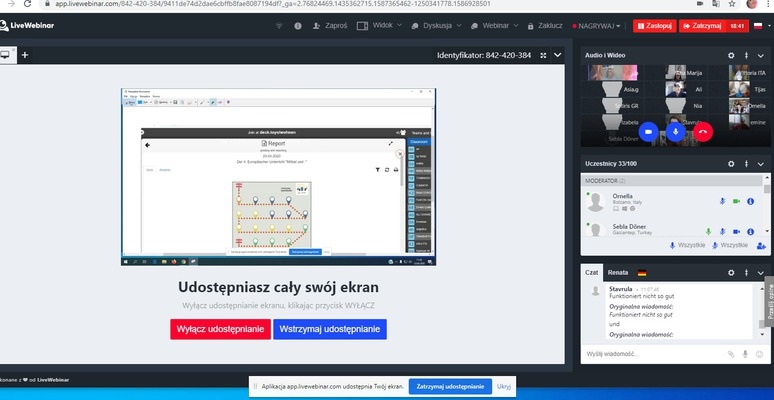Image resolution: width=774 pixels, height=400 pixels.
Task: Click the blue Wstrzymaj udostępnianie button
Action: (x=329, y=329)
